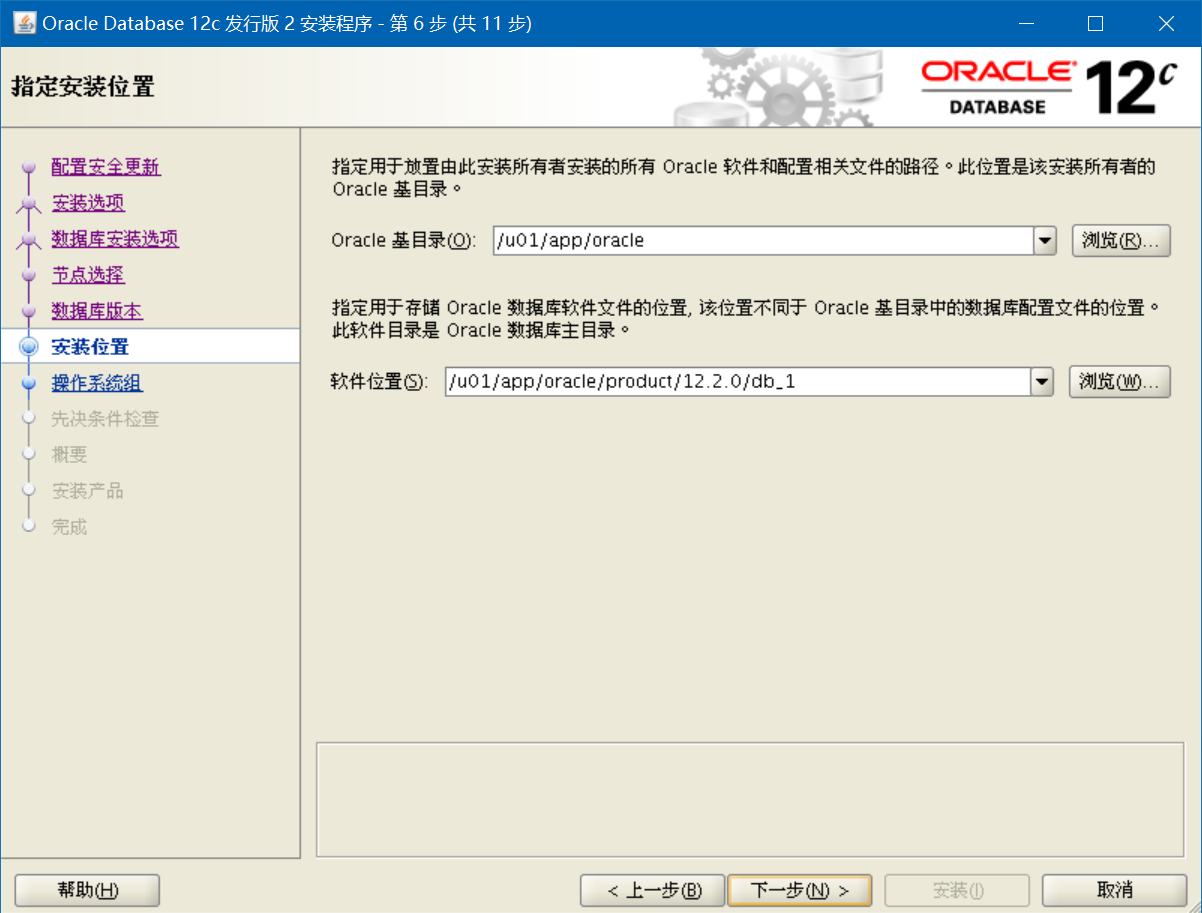Click the Java icon in the title bar
Viewport: 1202px width, 913px height.
24,23
